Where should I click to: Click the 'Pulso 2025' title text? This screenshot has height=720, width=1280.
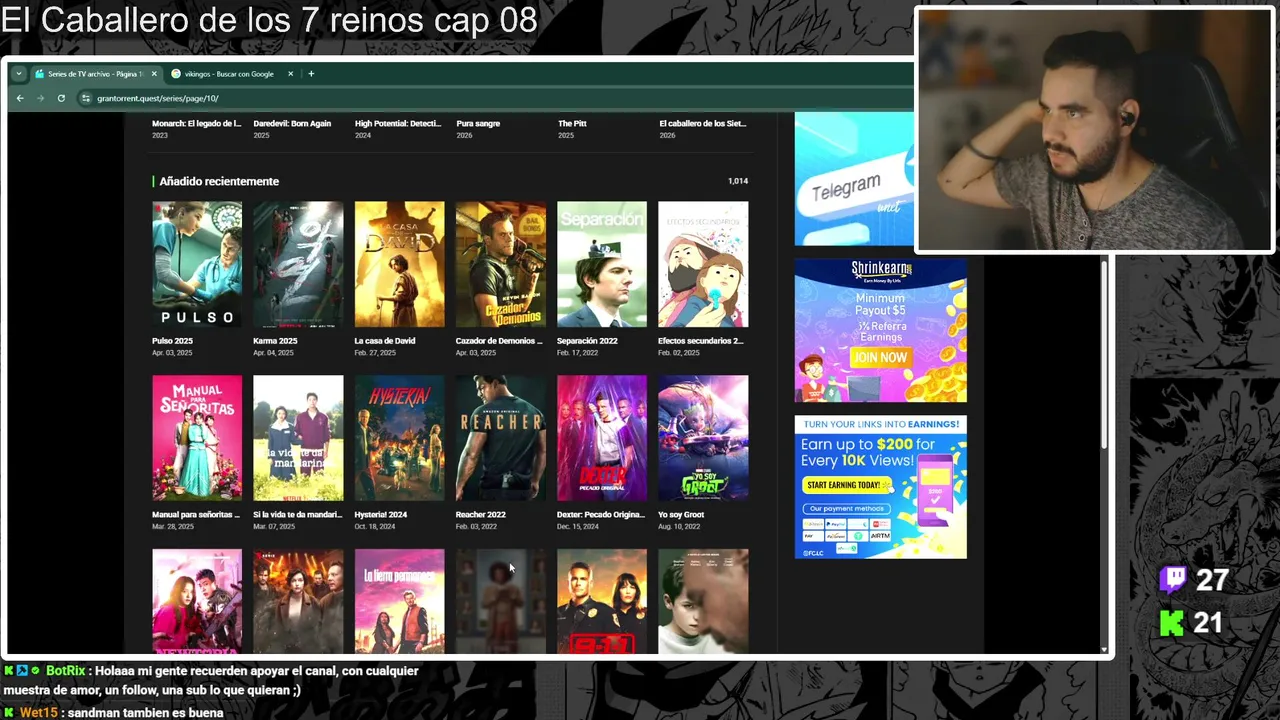(172, 341)
